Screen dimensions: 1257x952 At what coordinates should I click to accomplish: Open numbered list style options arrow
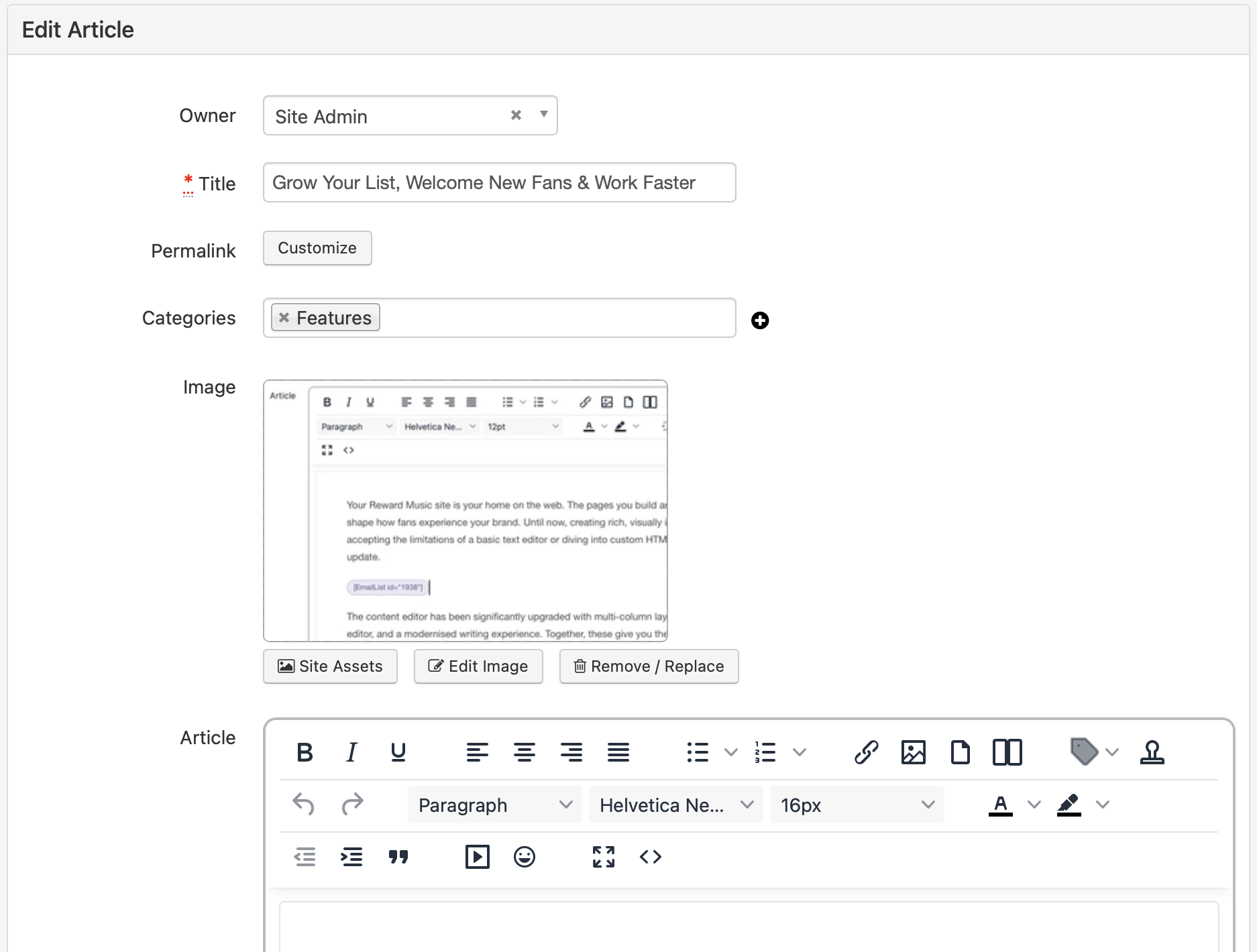click(x=800, y=752)
